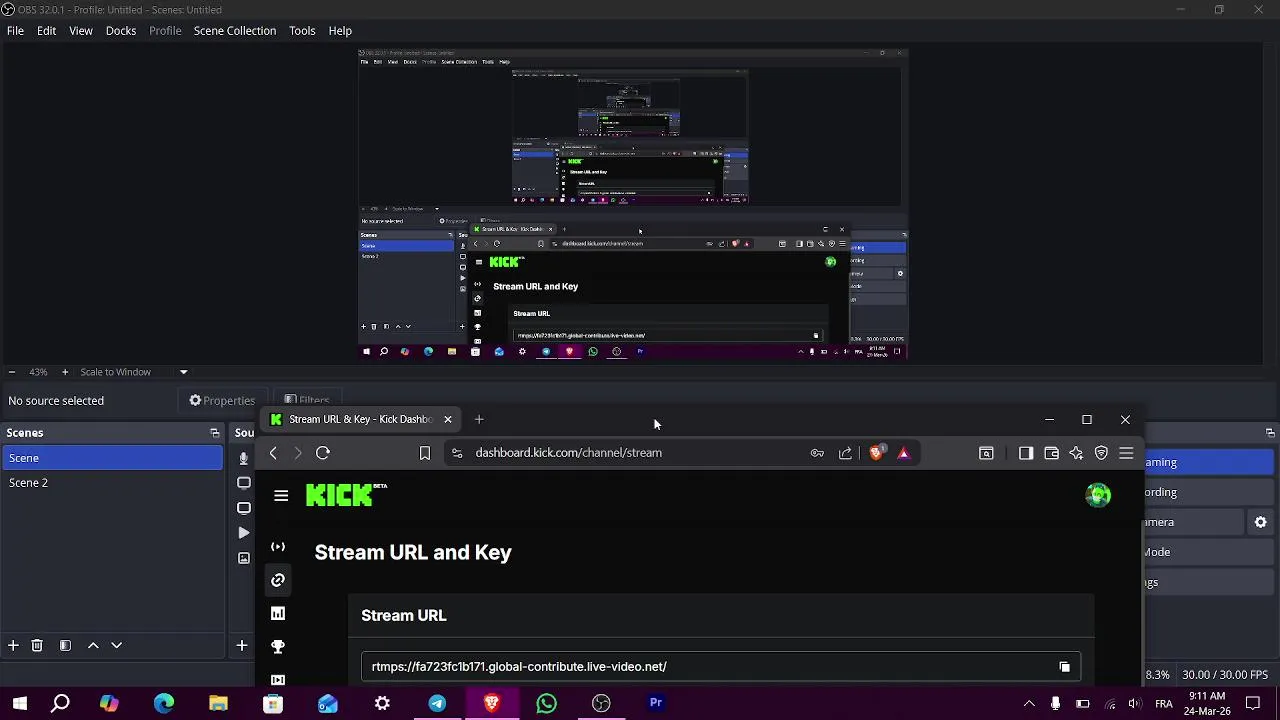Open Telegram from the taskbar
Viewport: 1280px width, 720px height.
click(437, 703)
